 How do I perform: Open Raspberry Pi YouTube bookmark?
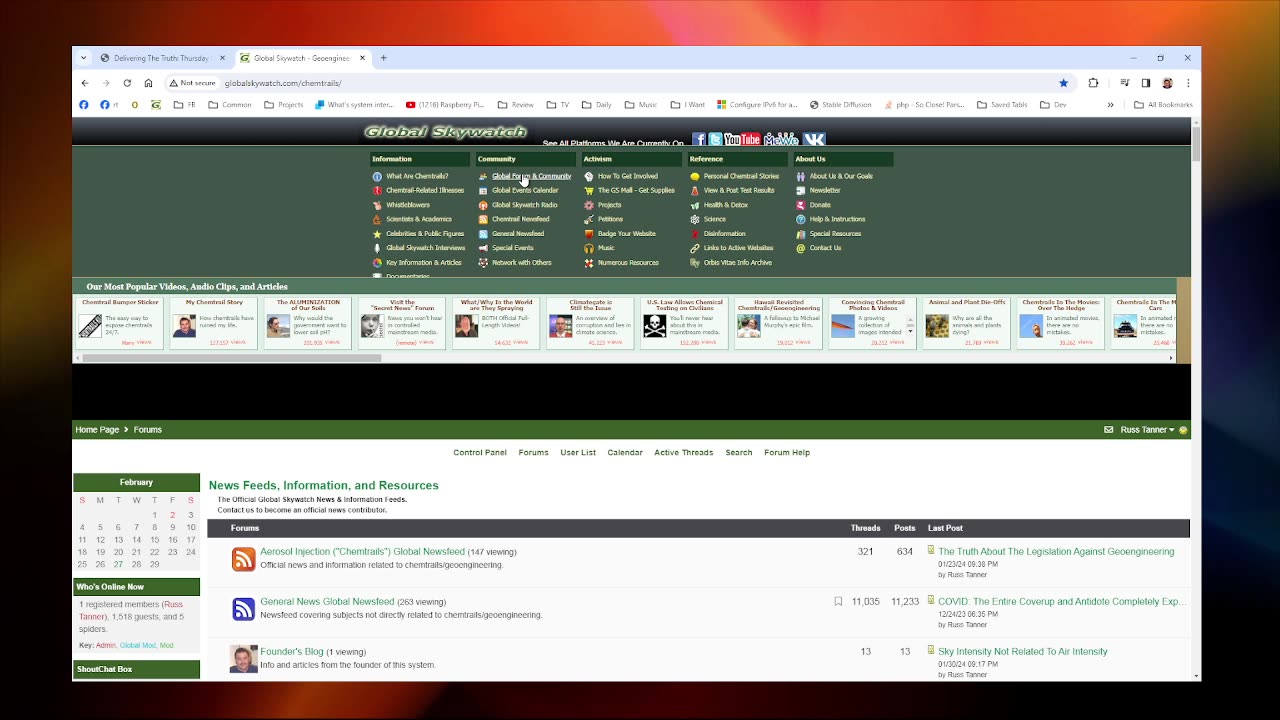click(x=445, y=105)
